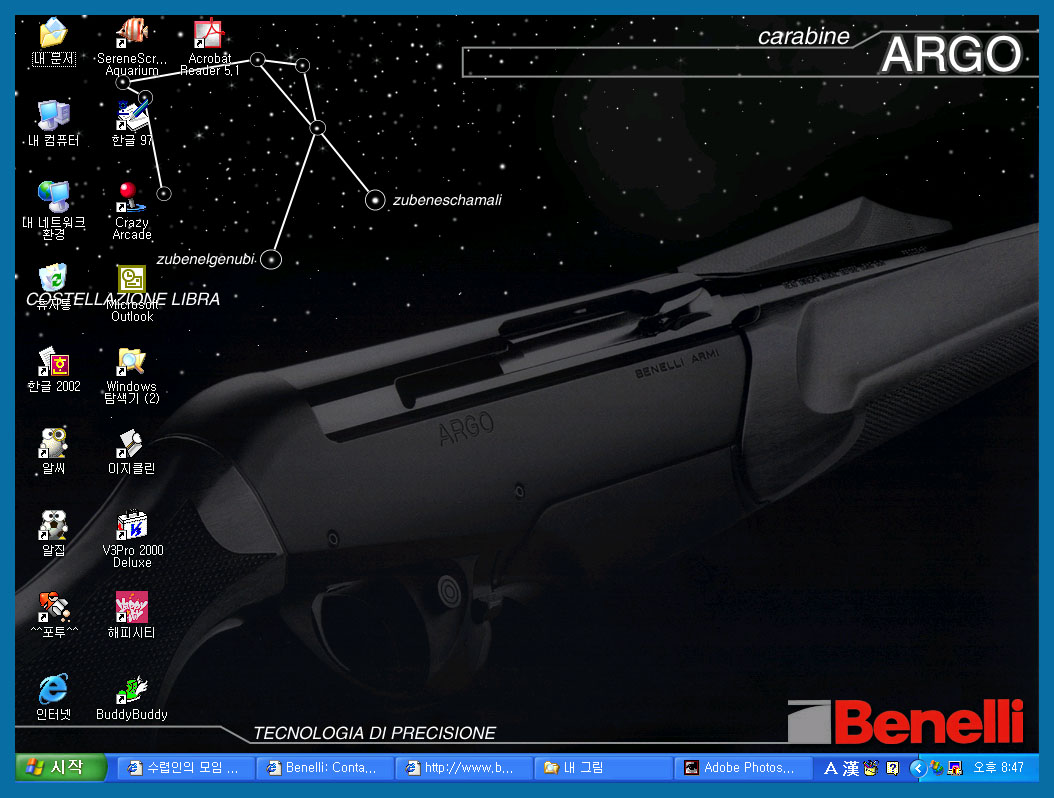Select the SereneScreen Aquarium desktop shortcut

(x=132, y=35)
